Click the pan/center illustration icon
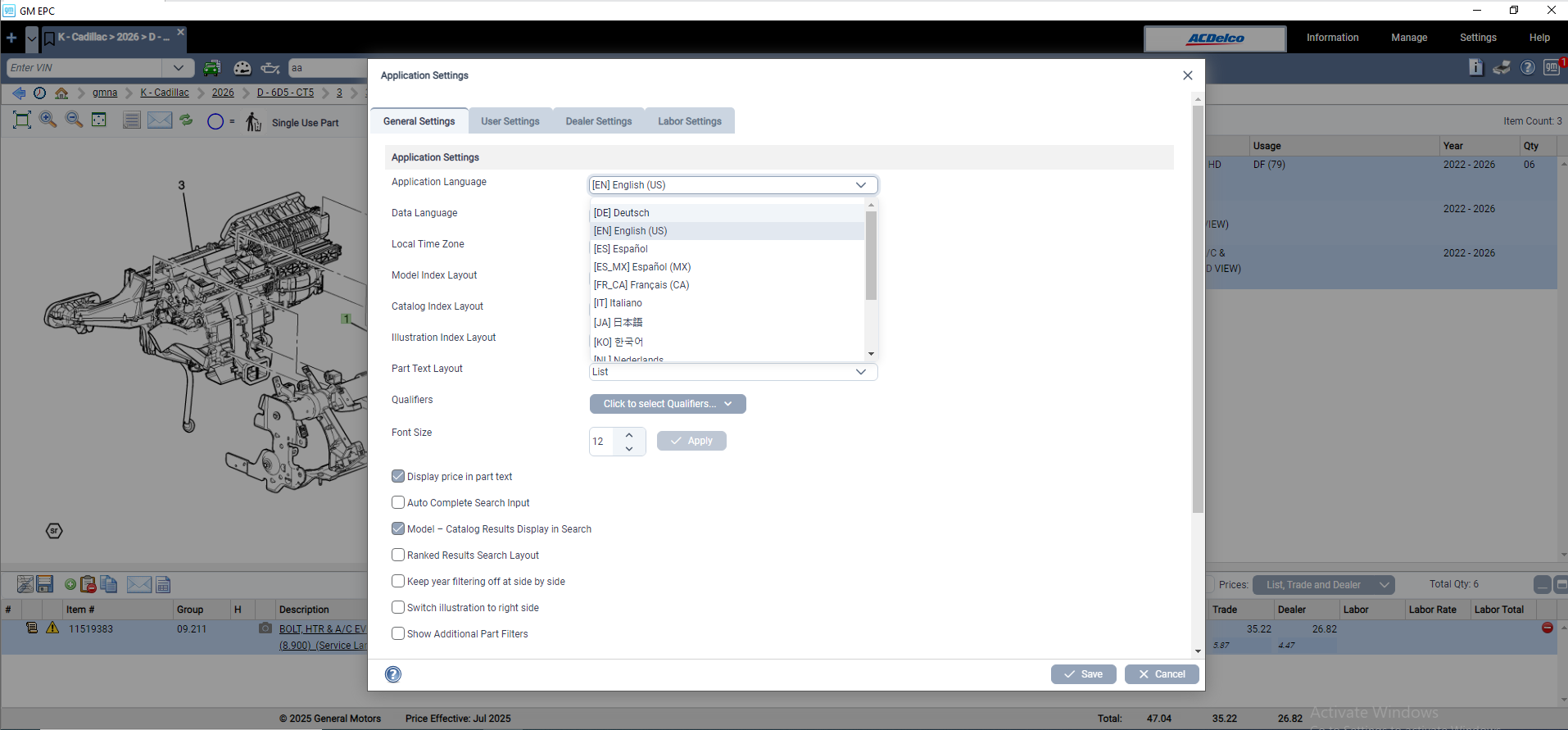The image size is (1568, 730). (x=99, y=120)
